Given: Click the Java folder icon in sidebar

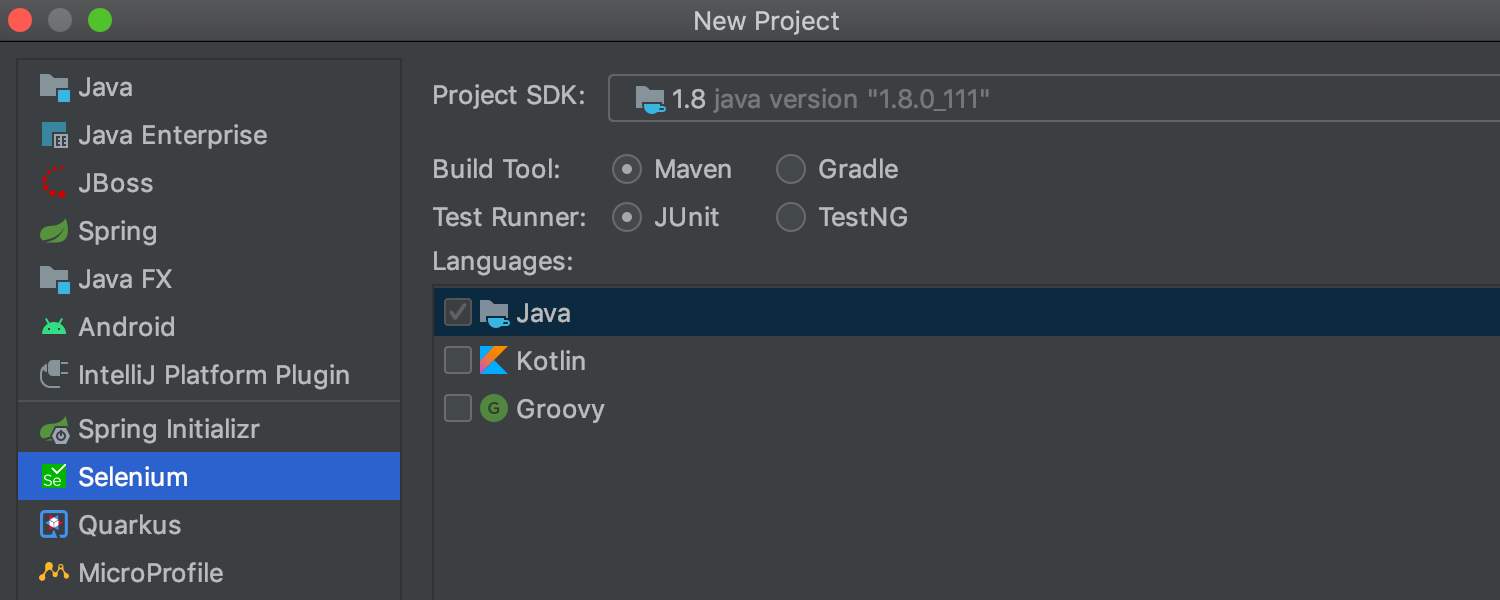Looking at the screenshot, I should 54,87.
